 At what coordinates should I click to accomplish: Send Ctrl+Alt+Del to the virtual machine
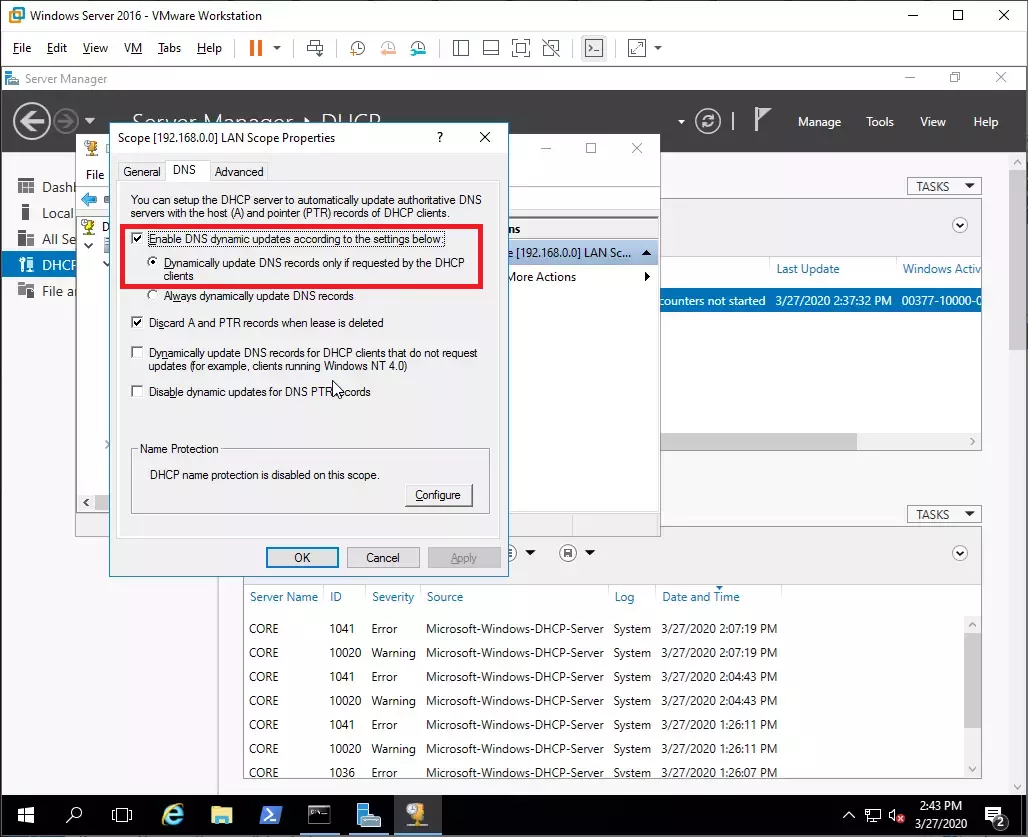click(315, 48)
